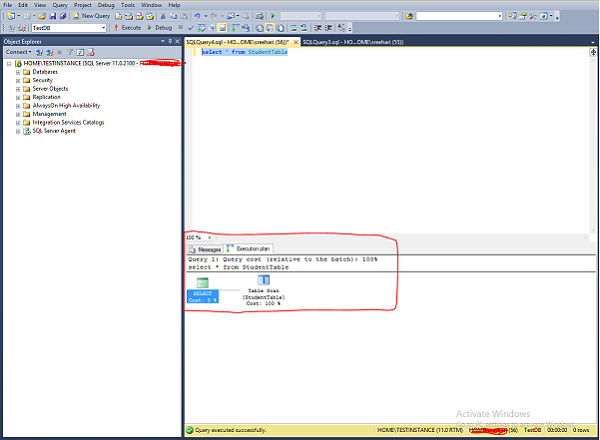Click the Database Engine Query icon
The width and height of the screenshot is (600, 440).
[x=119, y=16]
